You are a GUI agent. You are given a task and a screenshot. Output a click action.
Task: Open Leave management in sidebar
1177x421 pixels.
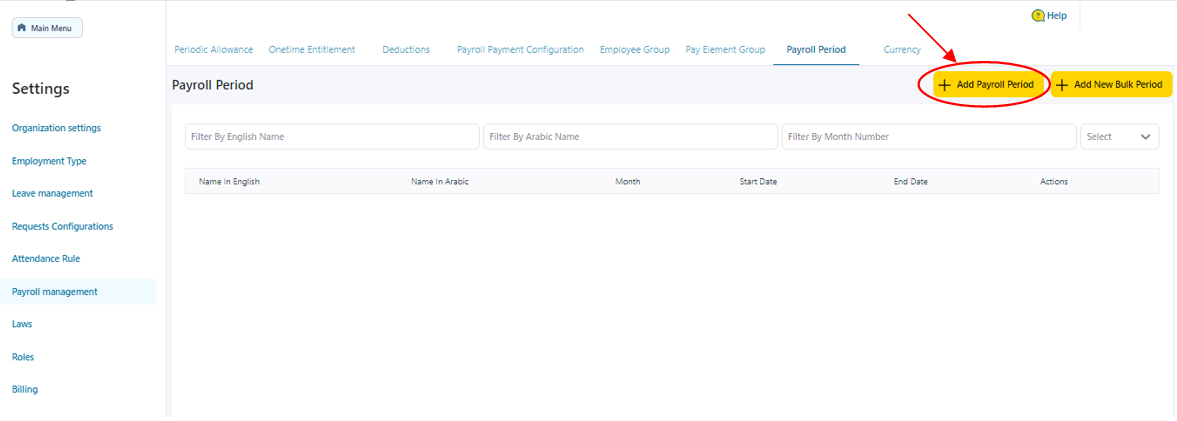coord(52,193)
